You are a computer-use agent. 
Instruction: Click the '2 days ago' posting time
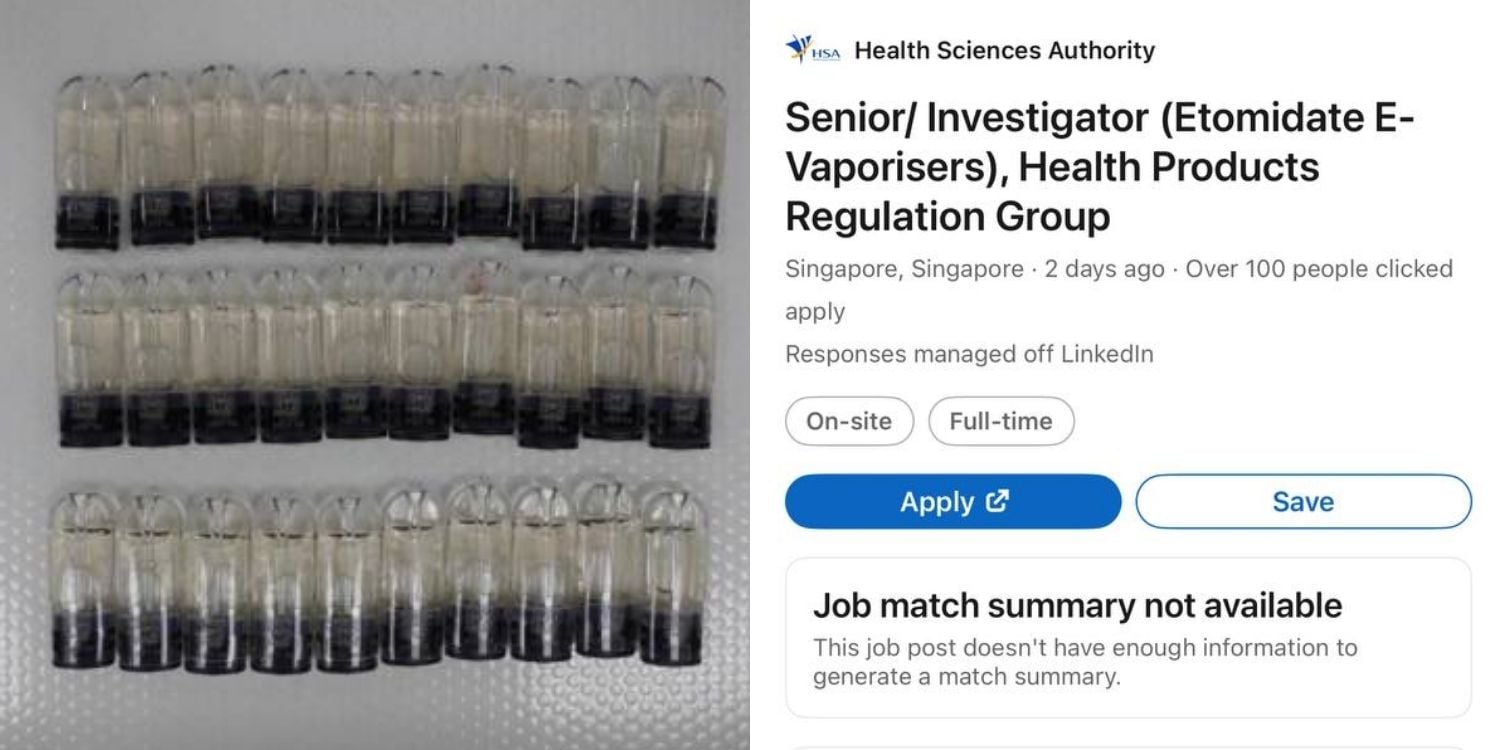tap(1104, 269)
